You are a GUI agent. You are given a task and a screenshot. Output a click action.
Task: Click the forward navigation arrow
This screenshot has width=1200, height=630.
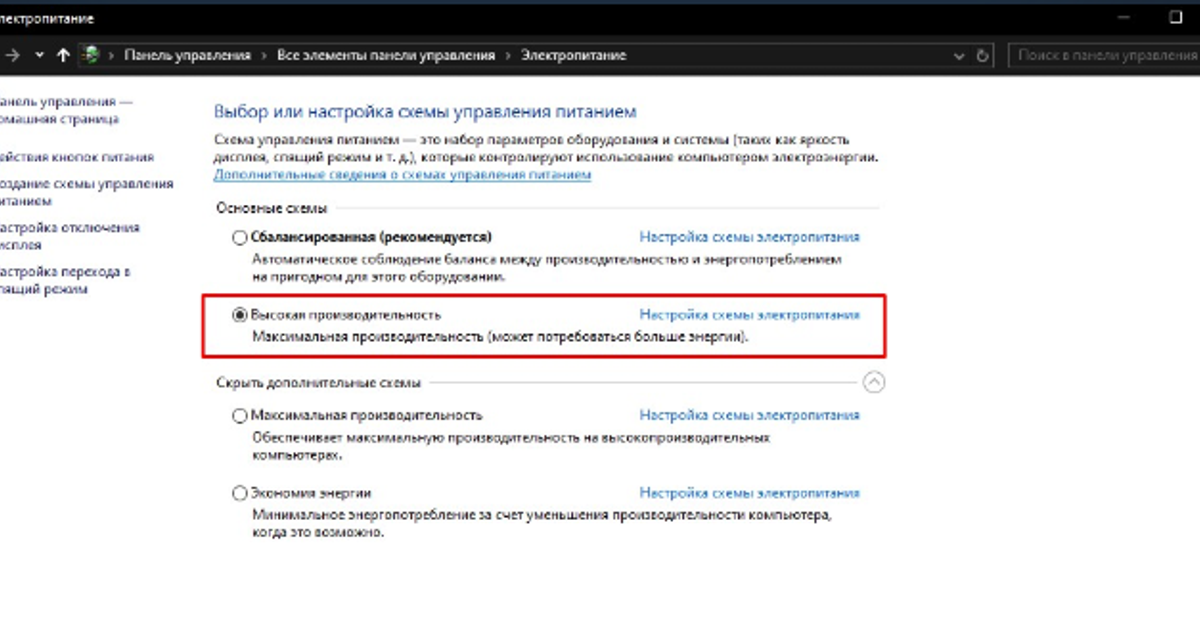point(12,56)
